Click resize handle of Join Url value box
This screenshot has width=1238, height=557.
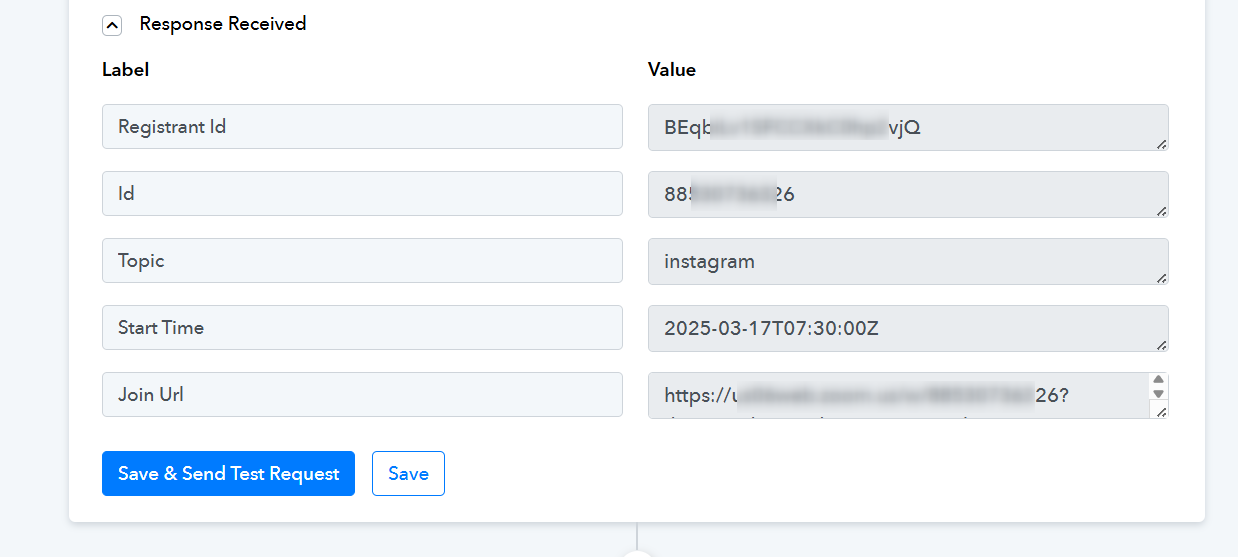[x=1160, y=411]
